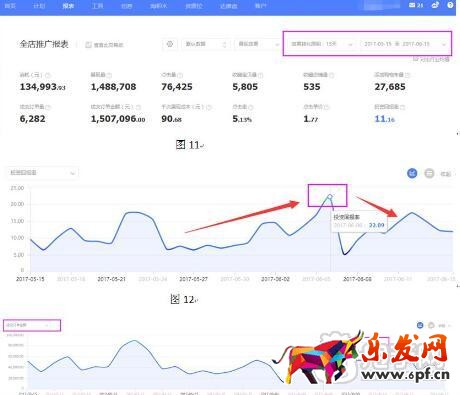Viewport: 460px width, 395px height.
Task: Open 达摩盘 in the top navigation
Action: click(229, 6)
